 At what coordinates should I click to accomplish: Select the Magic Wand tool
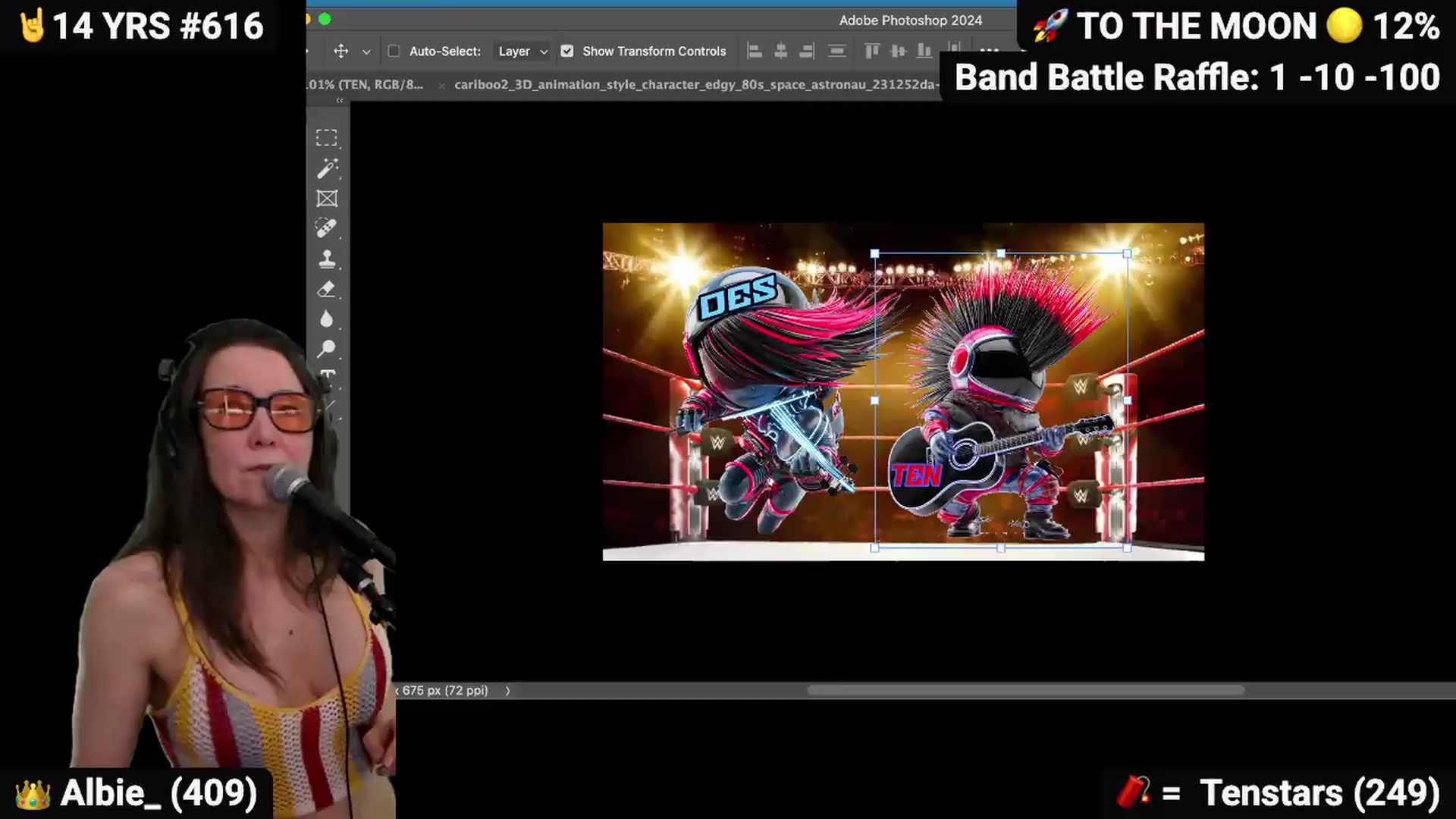coord(327,168)
